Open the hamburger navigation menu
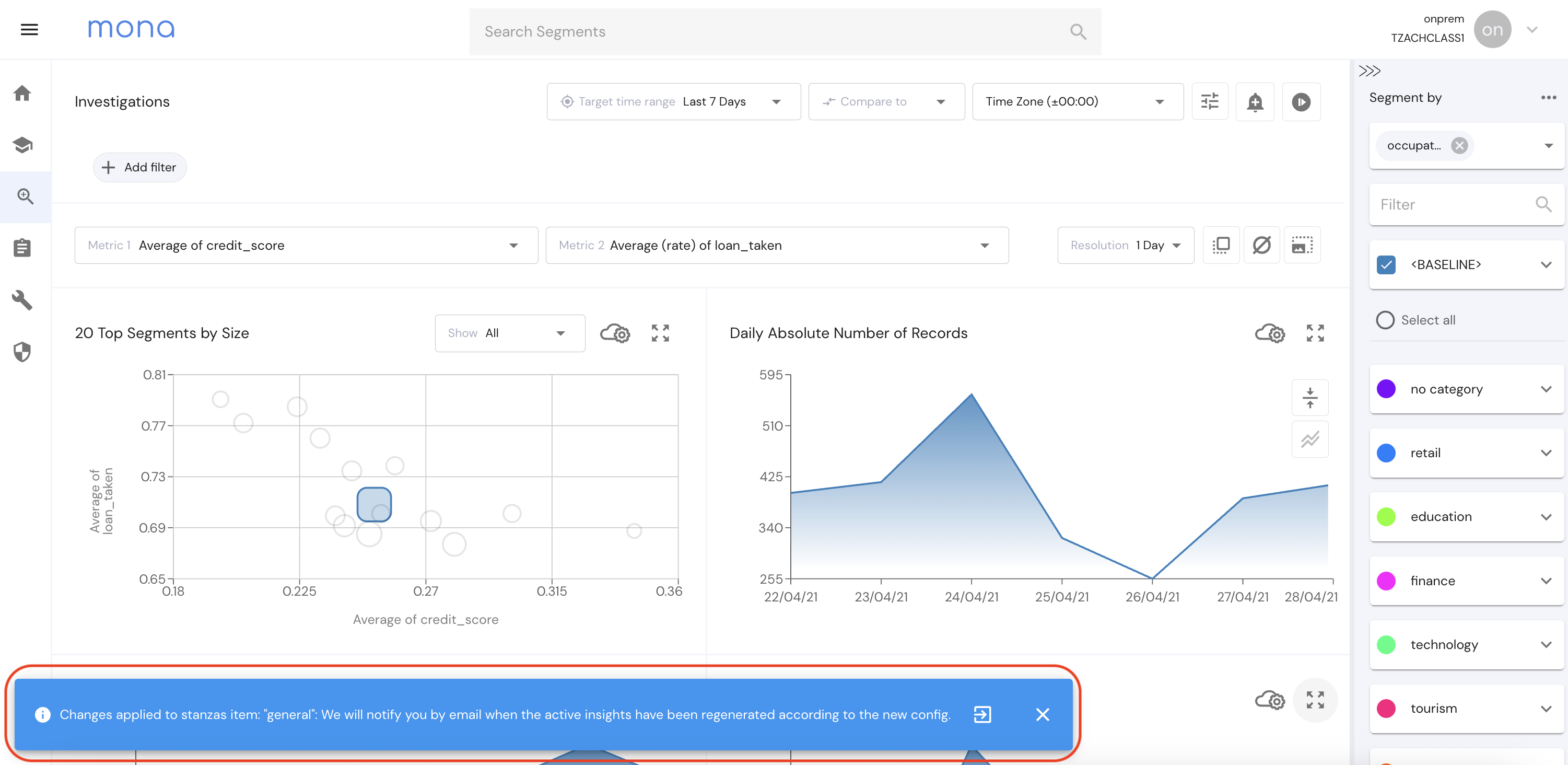 point(29,29)
